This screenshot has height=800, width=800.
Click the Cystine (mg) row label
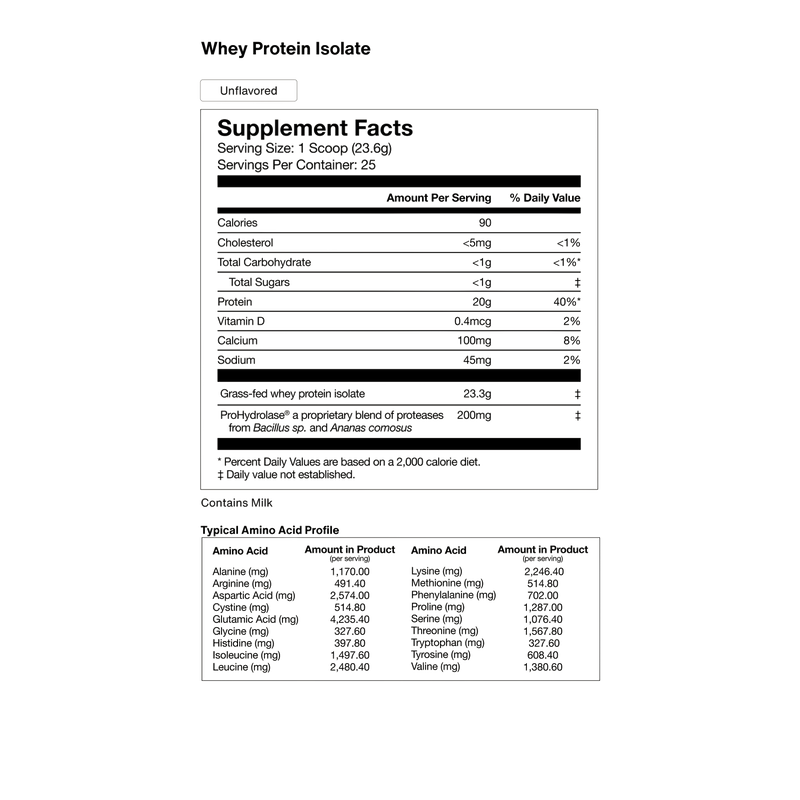tap(241, 608)
